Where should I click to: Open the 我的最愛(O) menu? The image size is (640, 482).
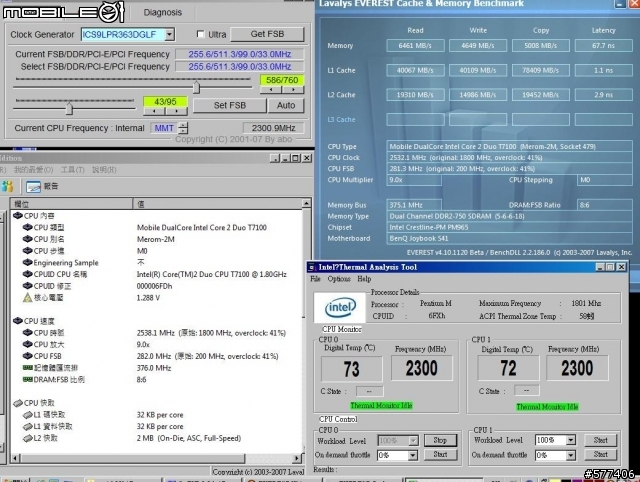pyautogui.click(x=33, y=170)
